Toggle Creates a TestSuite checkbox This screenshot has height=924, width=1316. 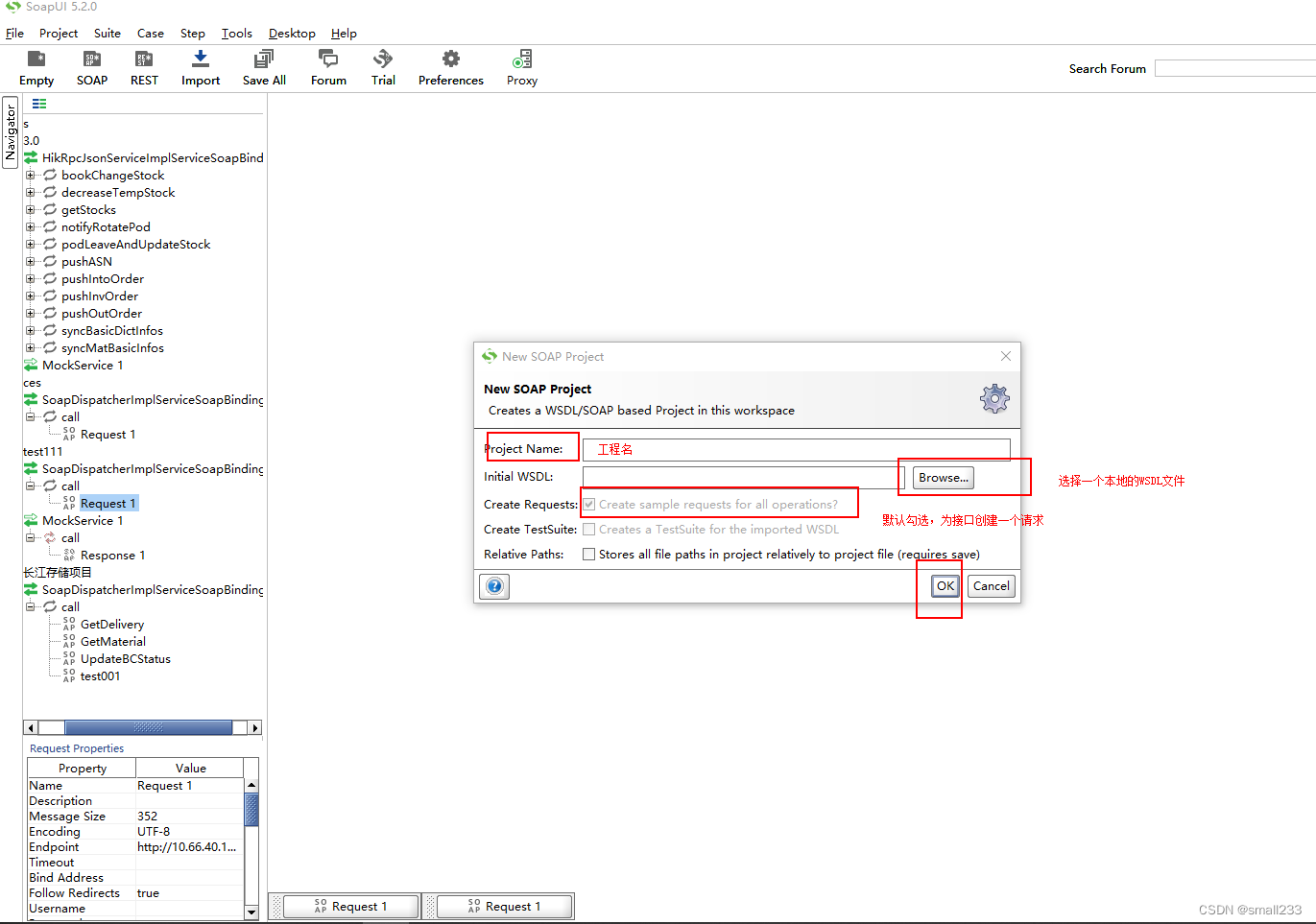(589, 529)
